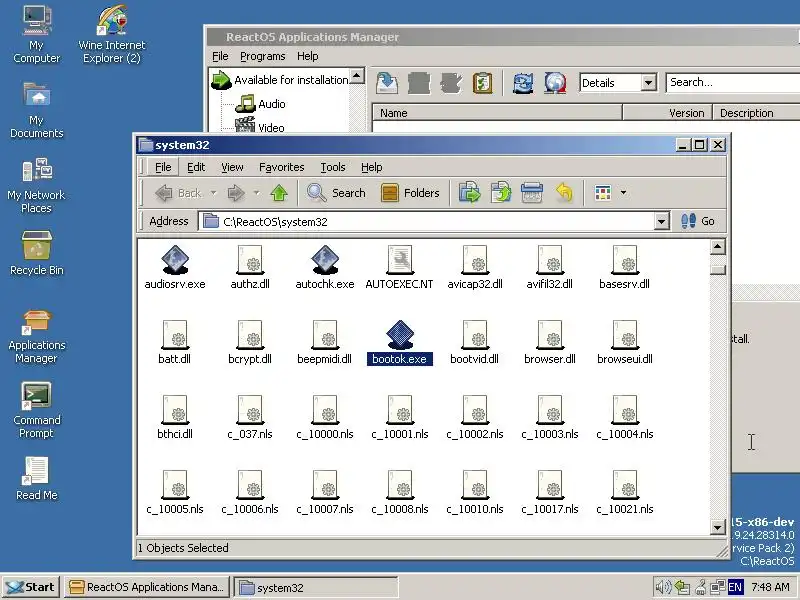Click the Description column header

click(x=757, y=113)
